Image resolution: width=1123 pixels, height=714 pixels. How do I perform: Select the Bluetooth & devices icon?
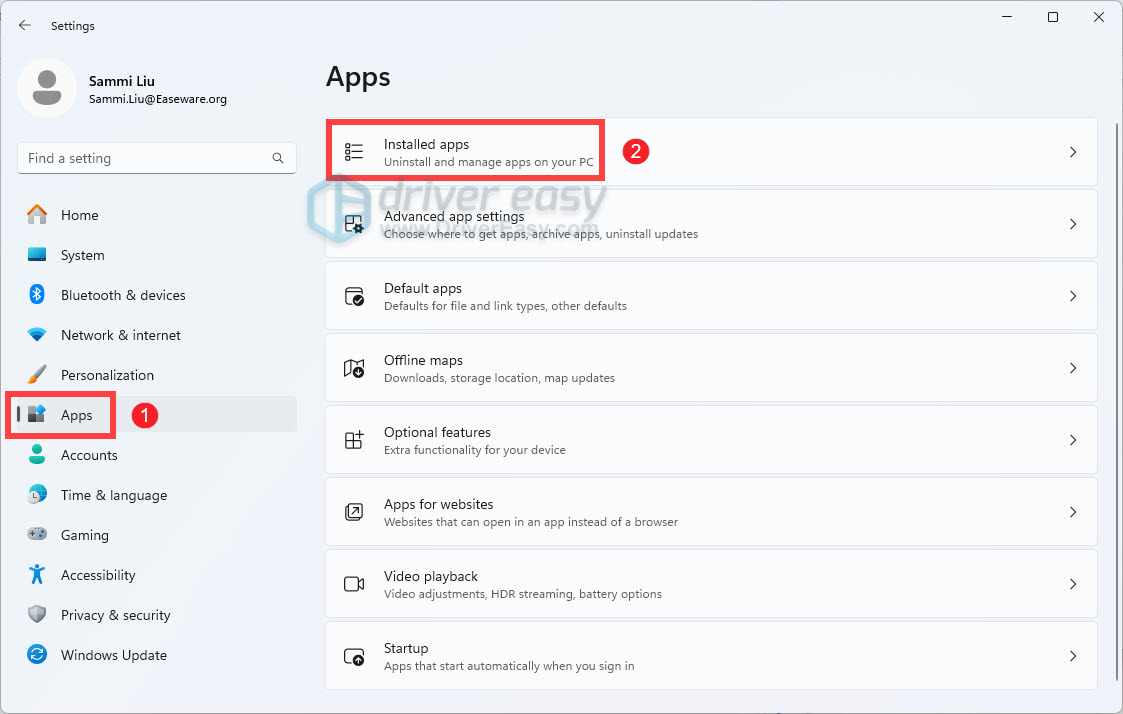38,294
